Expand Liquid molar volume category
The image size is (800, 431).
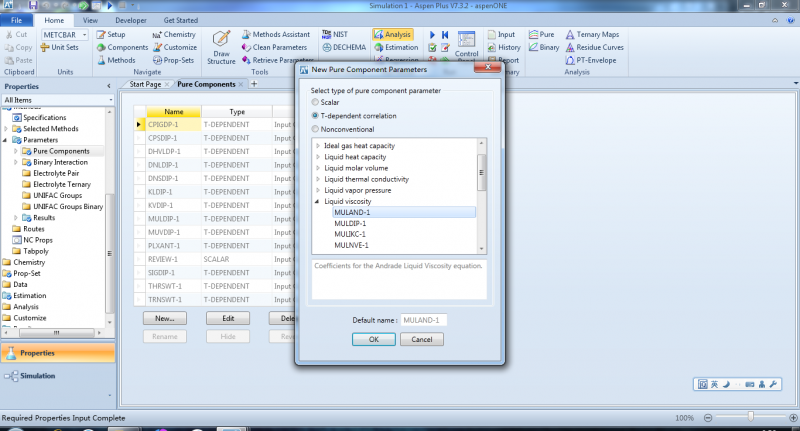[x=318, y=168]
